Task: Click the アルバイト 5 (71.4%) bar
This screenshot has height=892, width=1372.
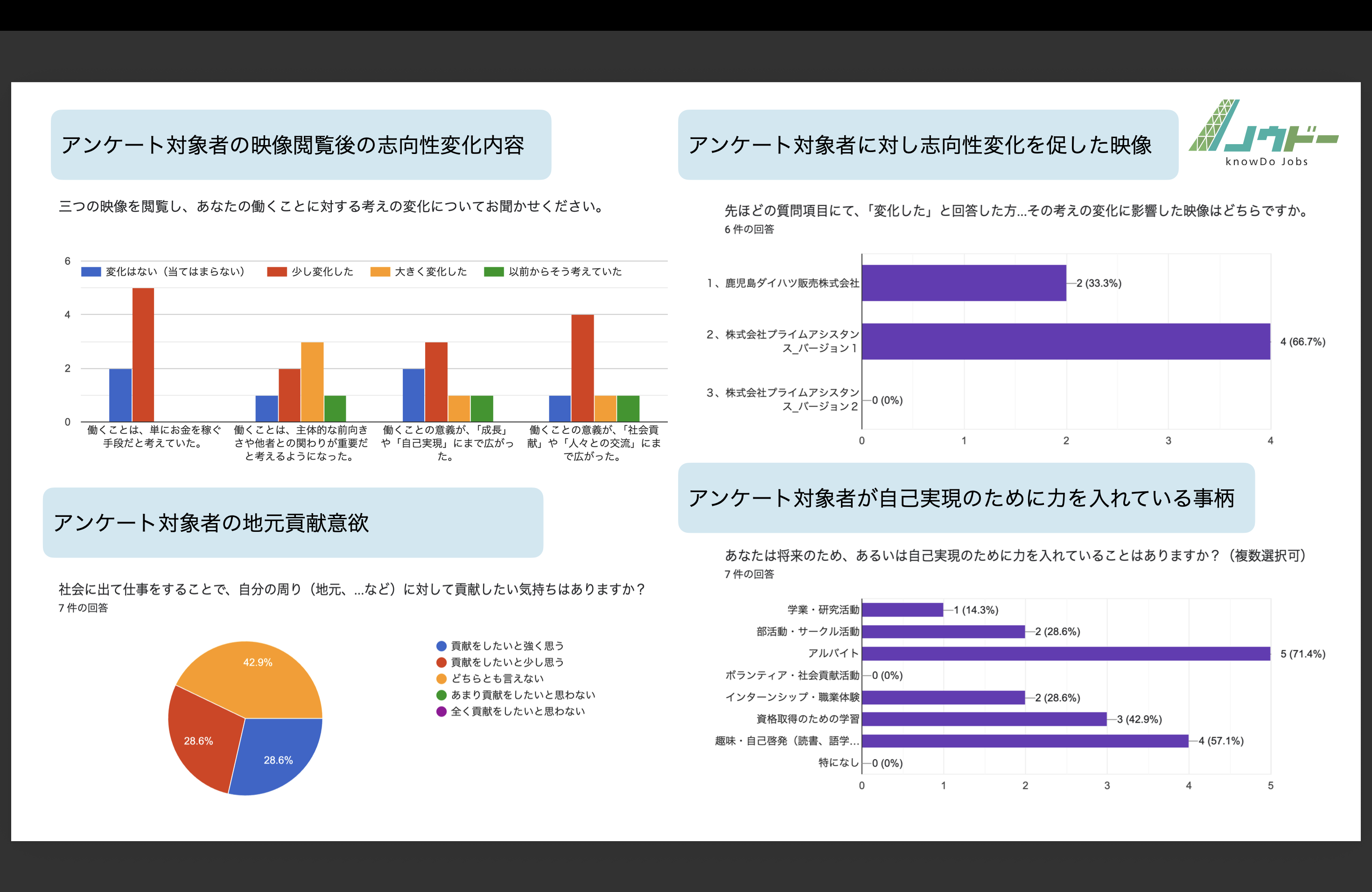Action: 1065,654
